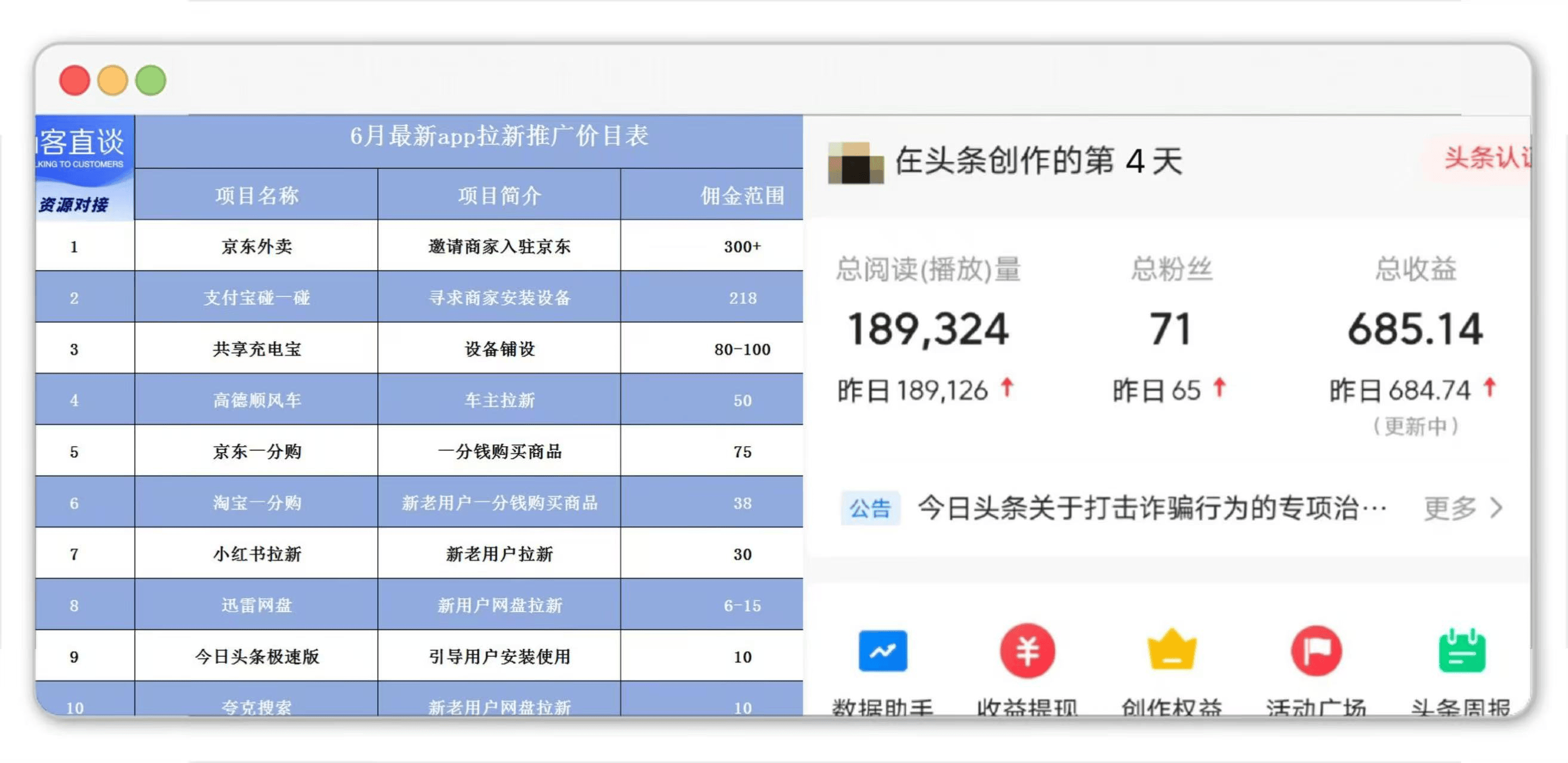Click the 总粉丝 count 71
1568x763 pixels.
click(1170, 329)
